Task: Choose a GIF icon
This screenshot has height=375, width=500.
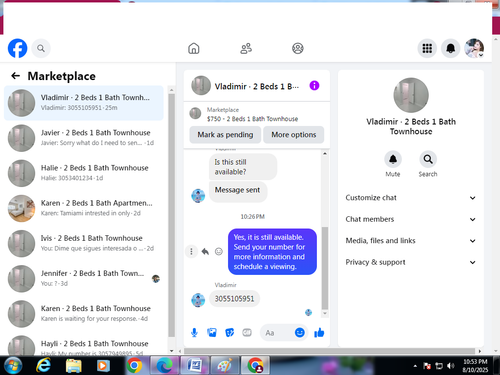Action: pos(247,332)
